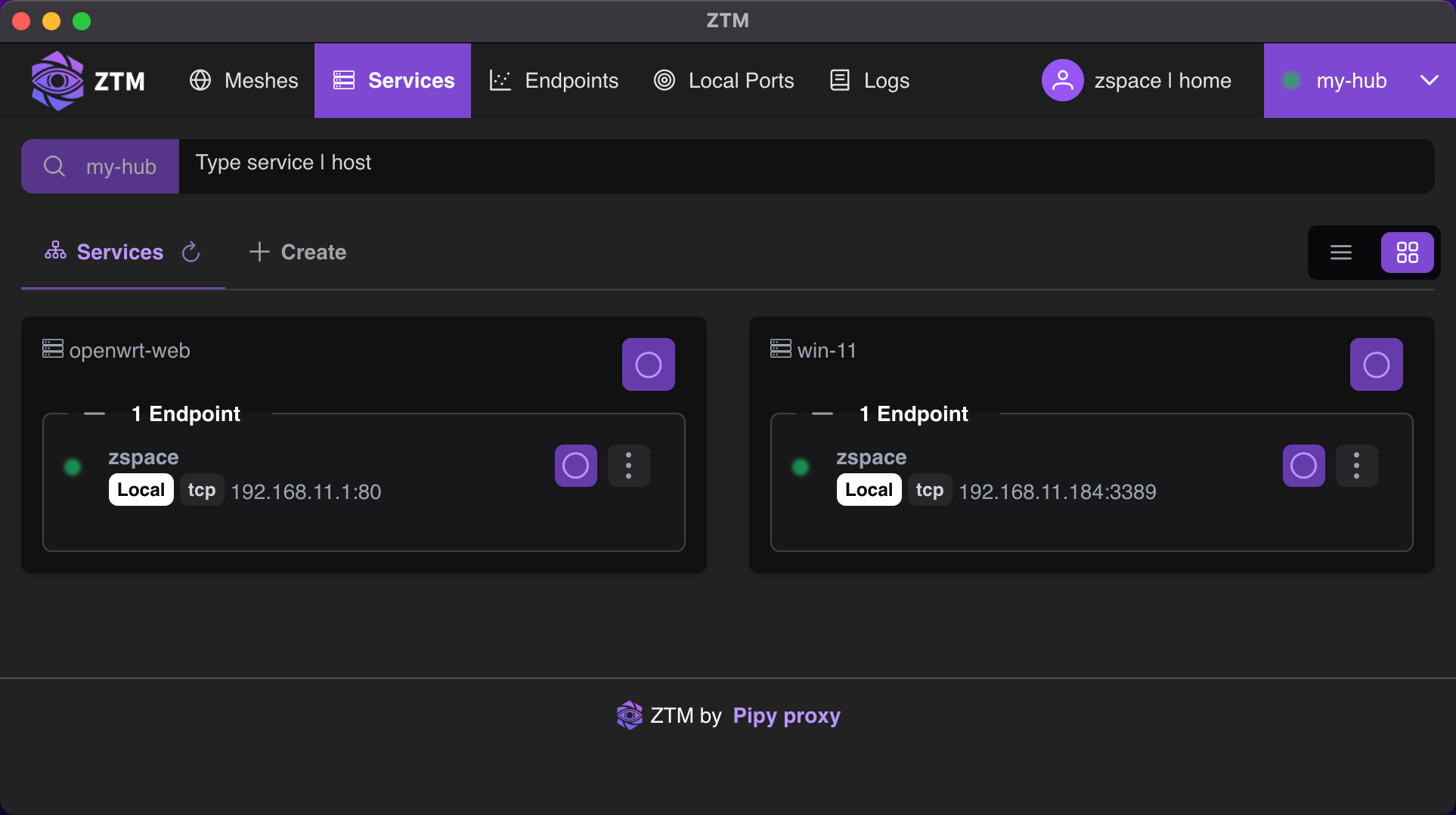This screenshot has width=1456, height=815.
Task: Click circle button for 192.168.11.1:80 endpoint
Action: 575,466
